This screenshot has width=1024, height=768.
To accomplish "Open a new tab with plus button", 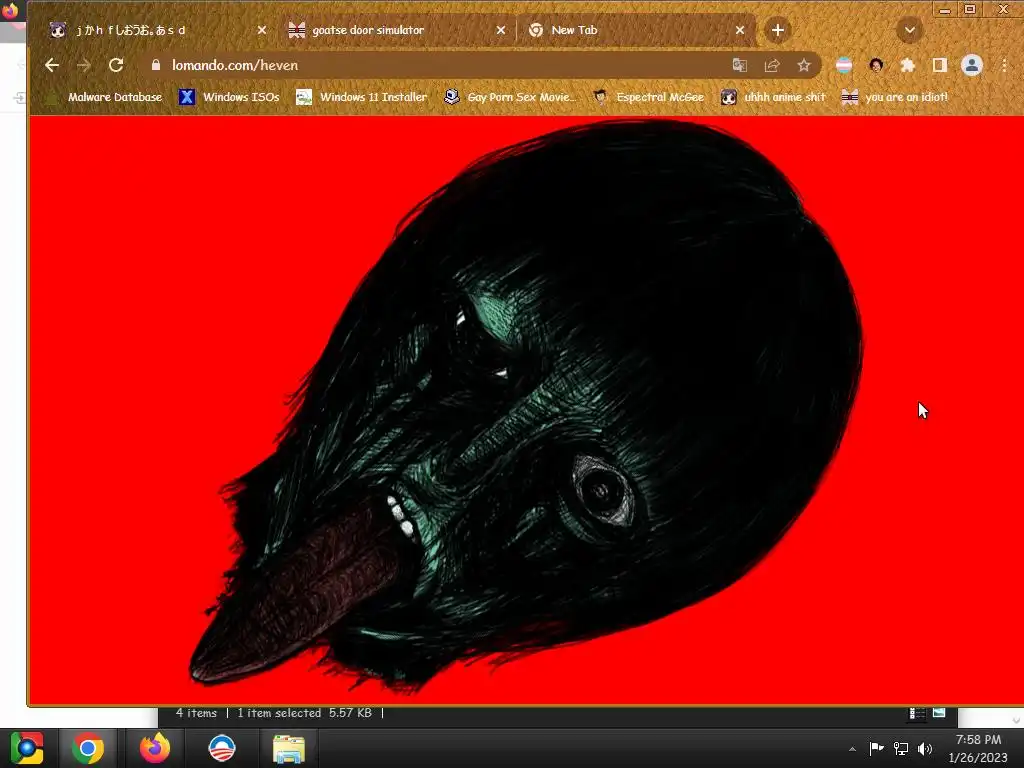I will 778,30.
